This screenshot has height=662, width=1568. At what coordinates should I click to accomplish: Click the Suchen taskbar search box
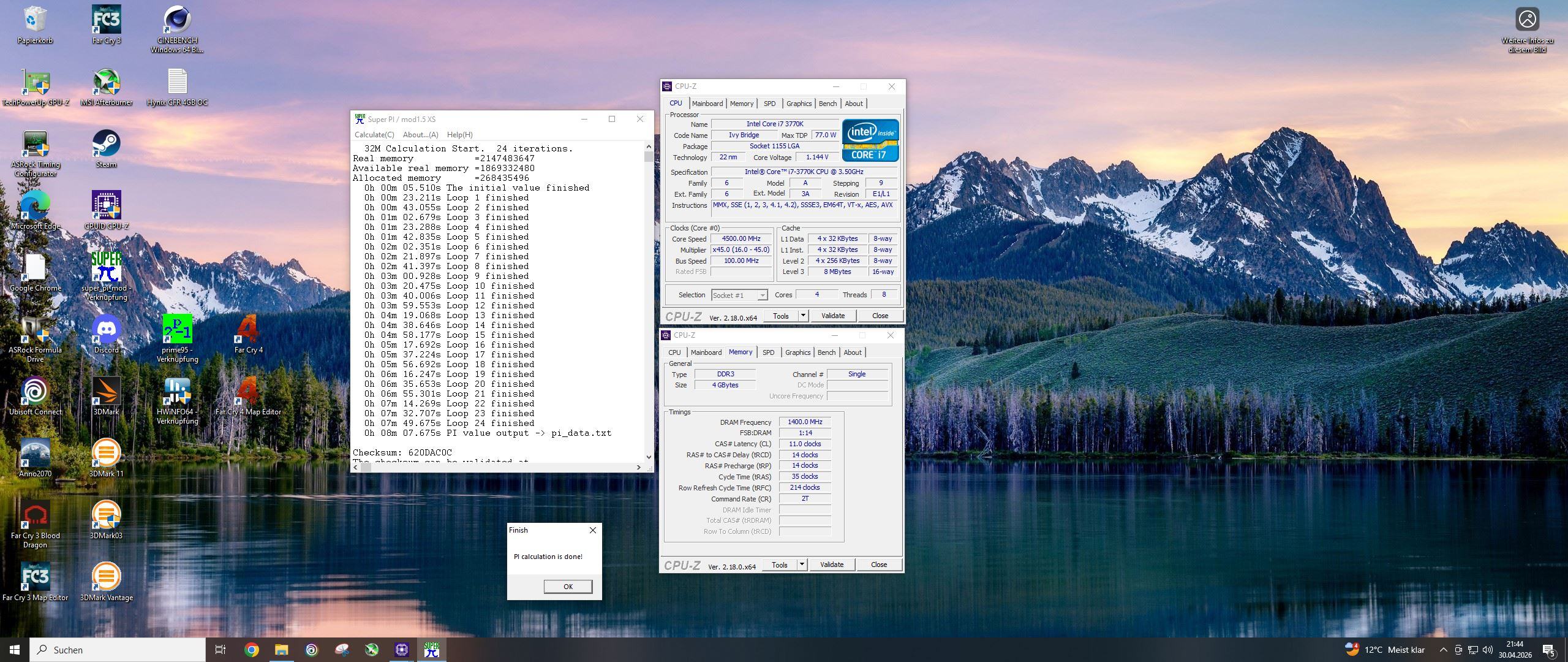[x=118, y=650]
